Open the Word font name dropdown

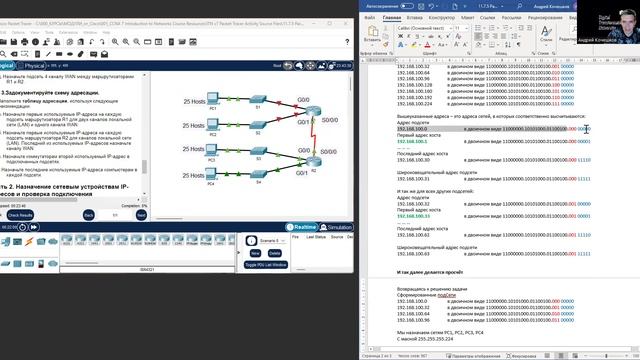click(x=451, y=28)
